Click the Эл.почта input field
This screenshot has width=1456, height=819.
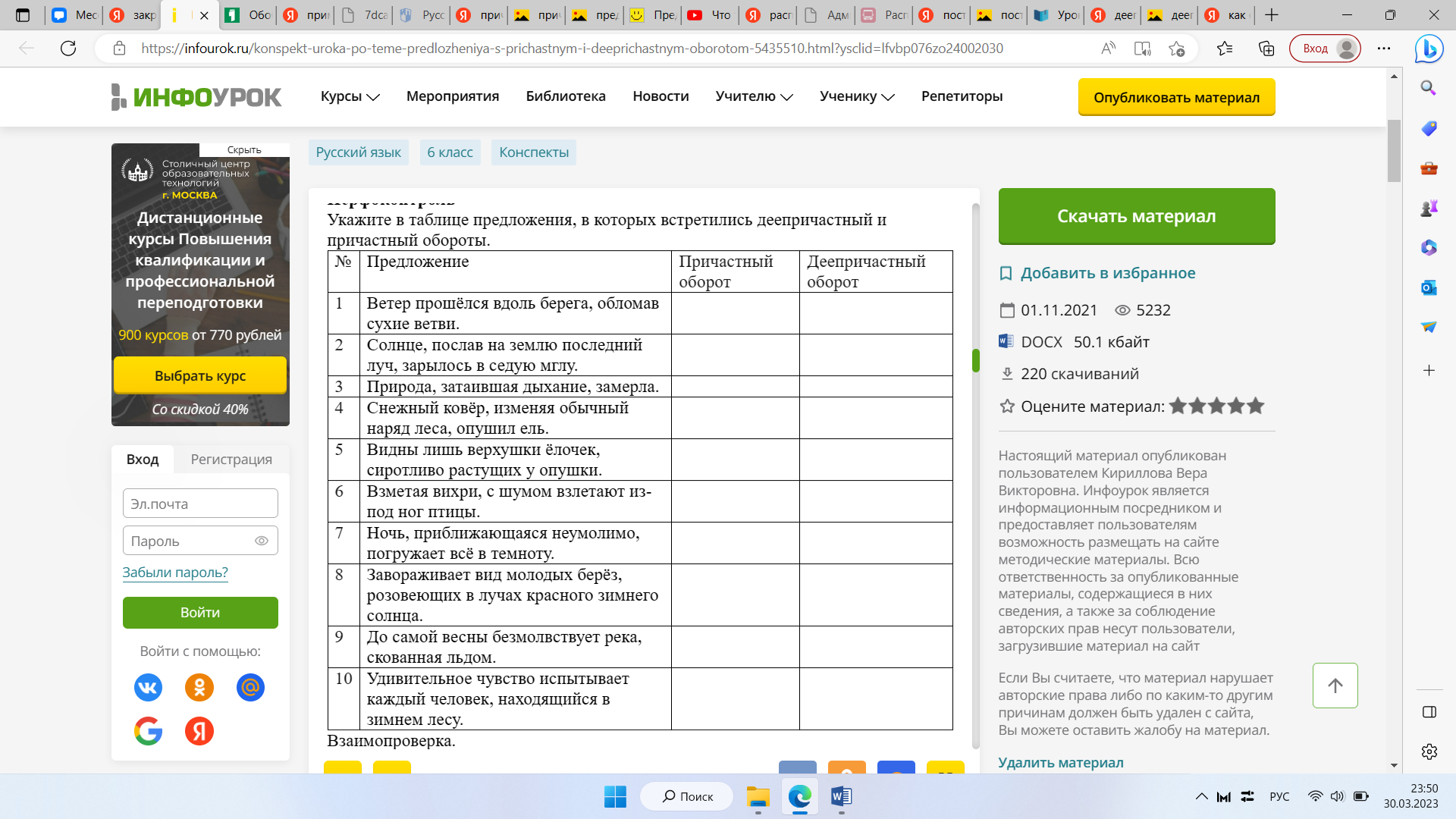(x=200, y=504)
